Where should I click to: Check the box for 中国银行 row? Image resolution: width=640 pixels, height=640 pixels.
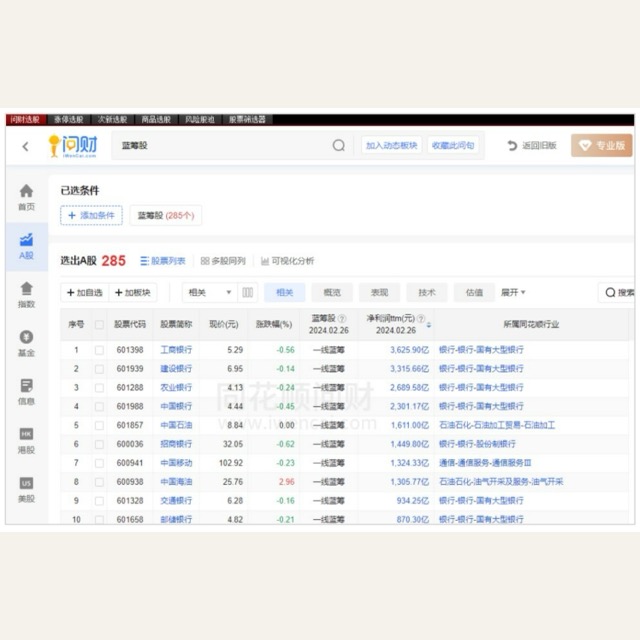click(99, 407)
